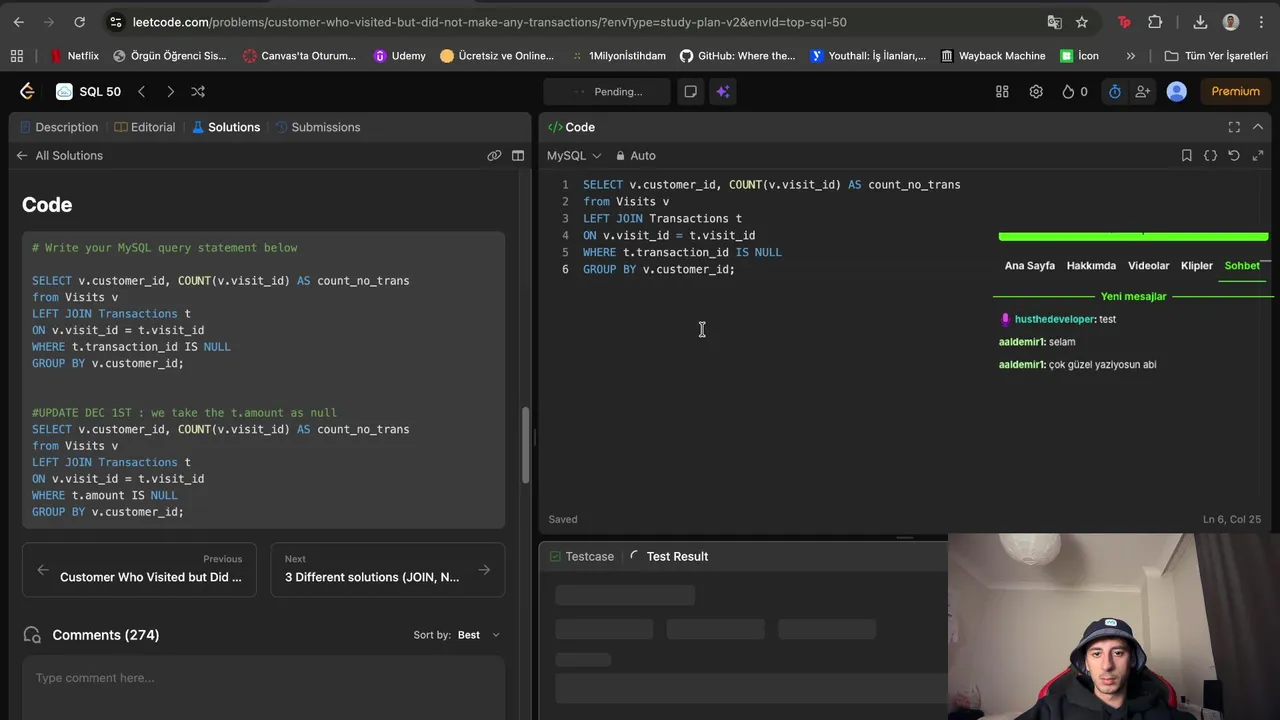The width and height of the screenshot is (1280, 720).
Task: Pick a random problem with shuffle icon
Action: pyautogui.click(x=198, y=91)
